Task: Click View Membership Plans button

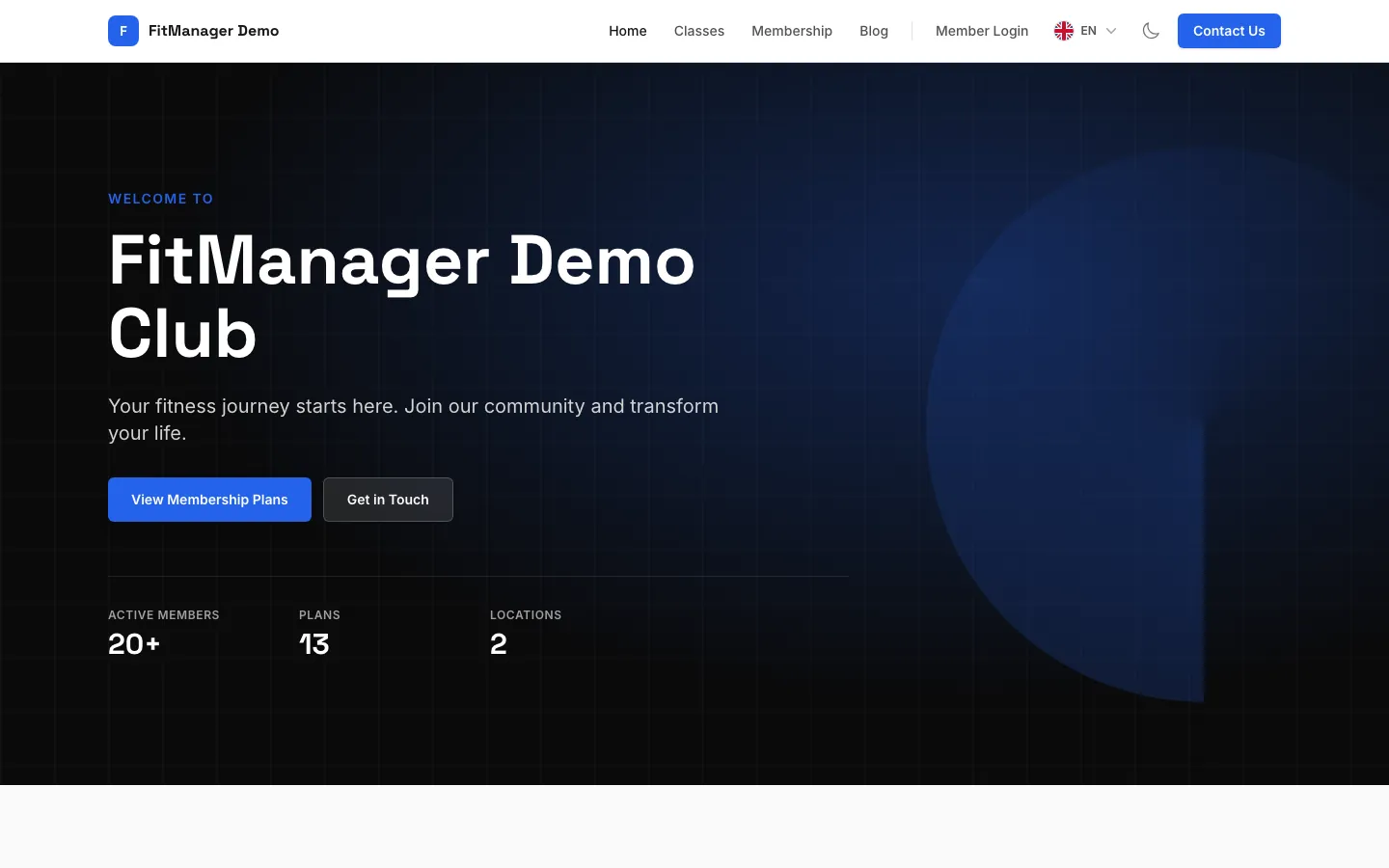Action: tap(209, 500)
